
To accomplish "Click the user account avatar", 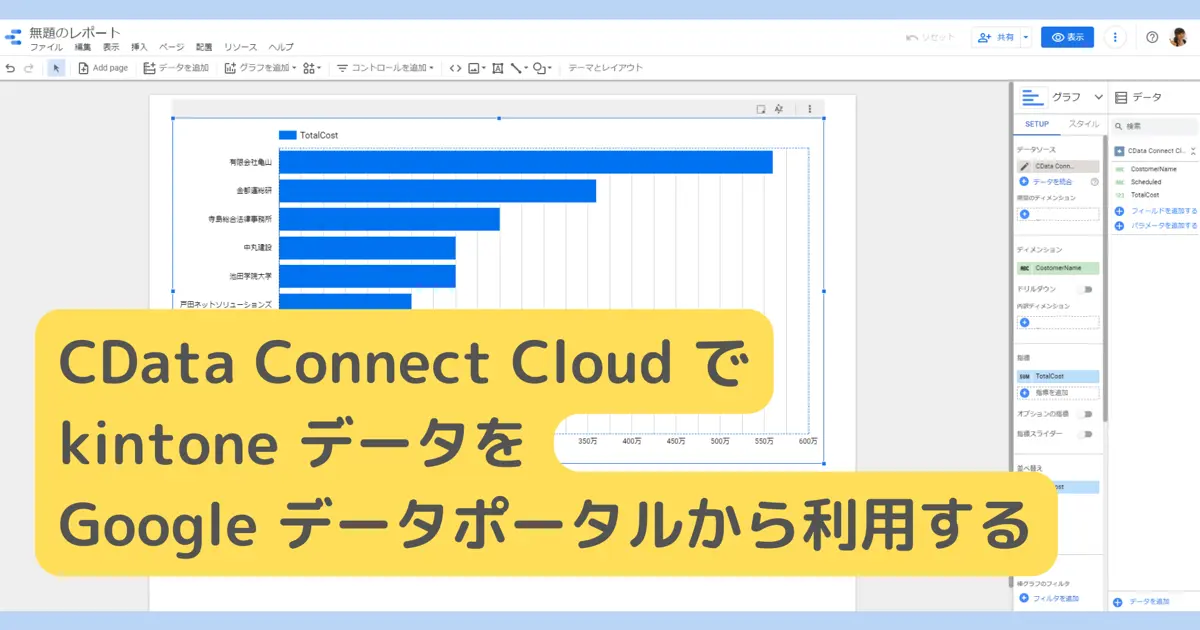I will tap(1179, 37).
